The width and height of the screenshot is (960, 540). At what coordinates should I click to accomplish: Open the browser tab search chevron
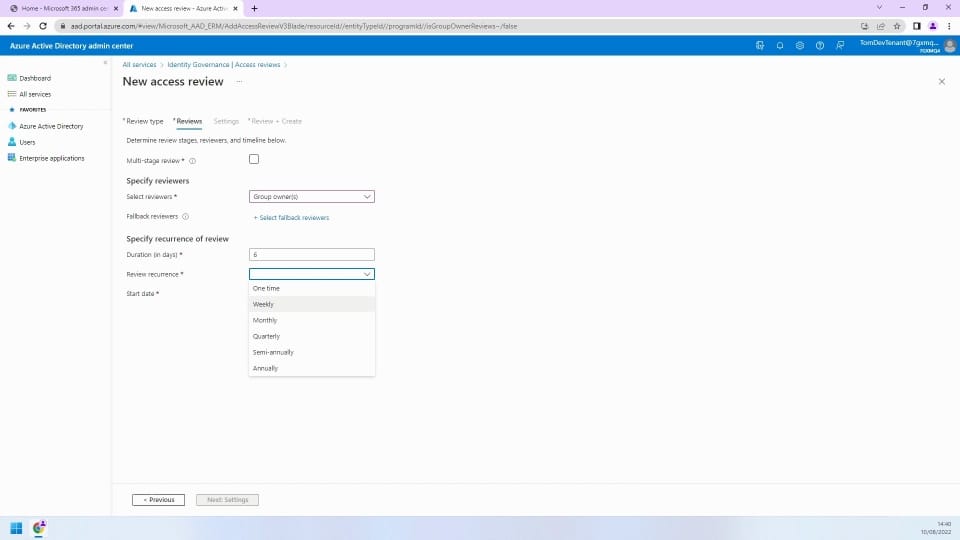879,8
